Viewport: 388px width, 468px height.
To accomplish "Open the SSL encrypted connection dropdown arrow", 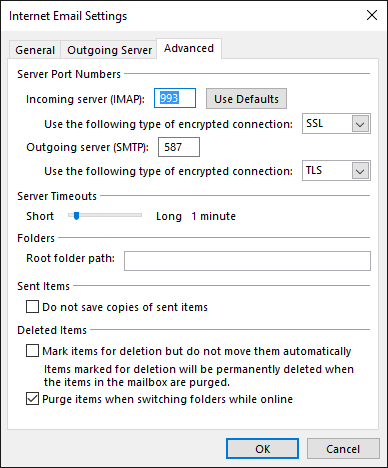I will pyautogui.click(x=360, y=124).
